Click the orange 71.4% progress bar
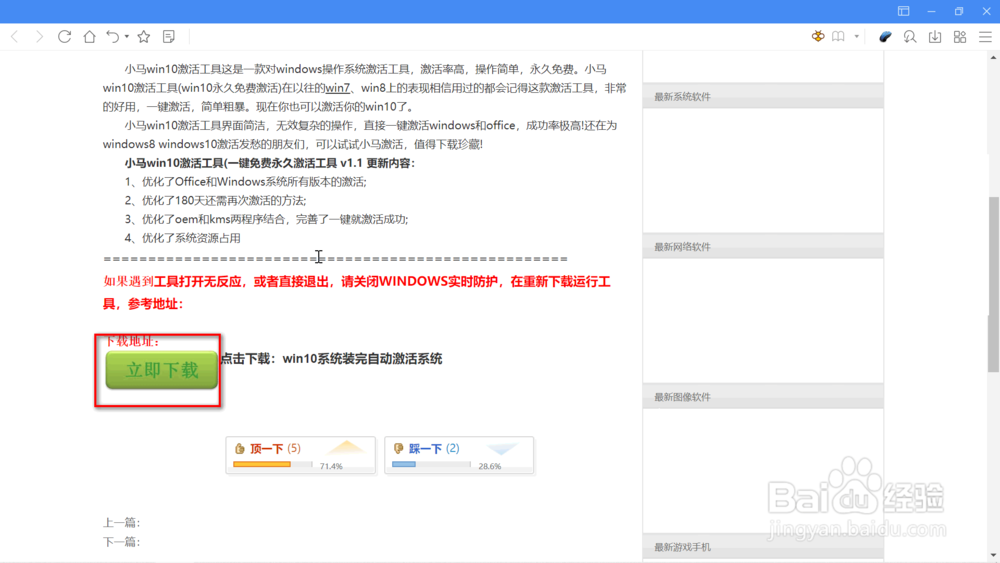Screen dimensions: 1000x563 tap(272, 465)
